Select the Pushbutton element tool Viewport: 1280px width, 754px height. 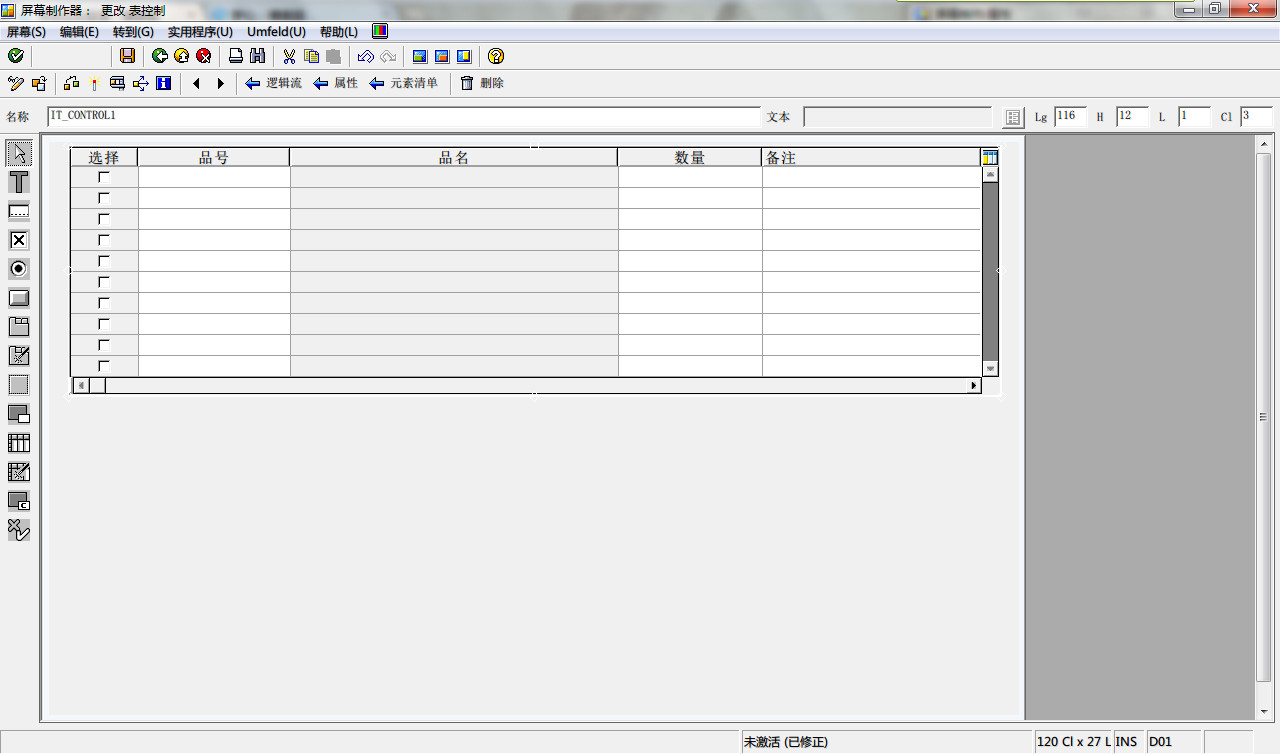(19, 298)
